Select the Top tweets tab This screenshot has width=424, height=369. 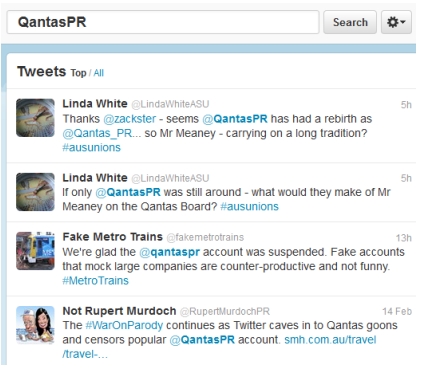[x=78, y=73]
